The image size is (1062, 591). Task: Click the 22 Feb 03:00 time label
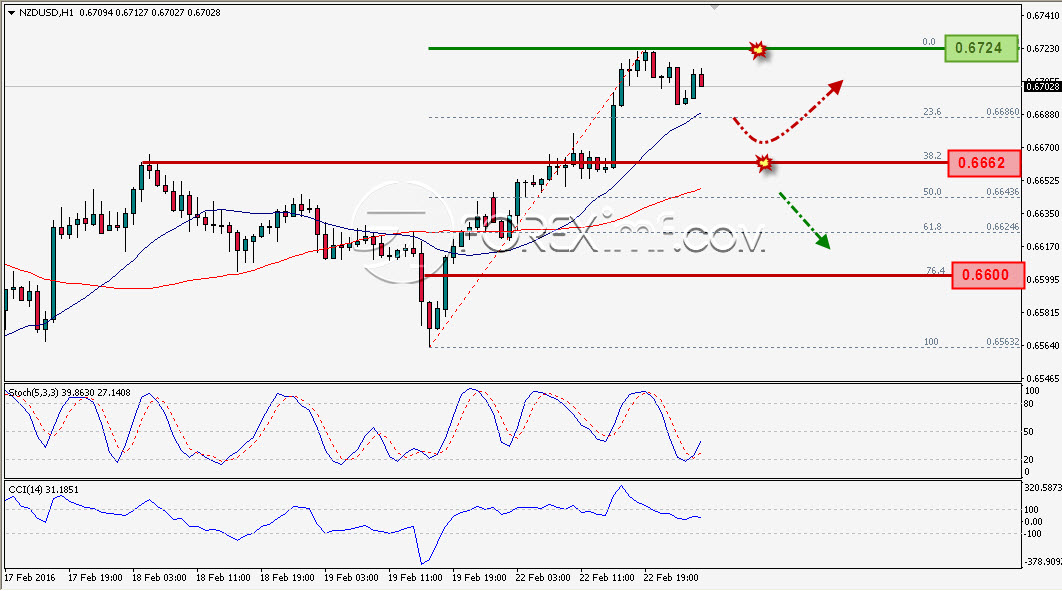pyautogui.click(x=543, y=577)
